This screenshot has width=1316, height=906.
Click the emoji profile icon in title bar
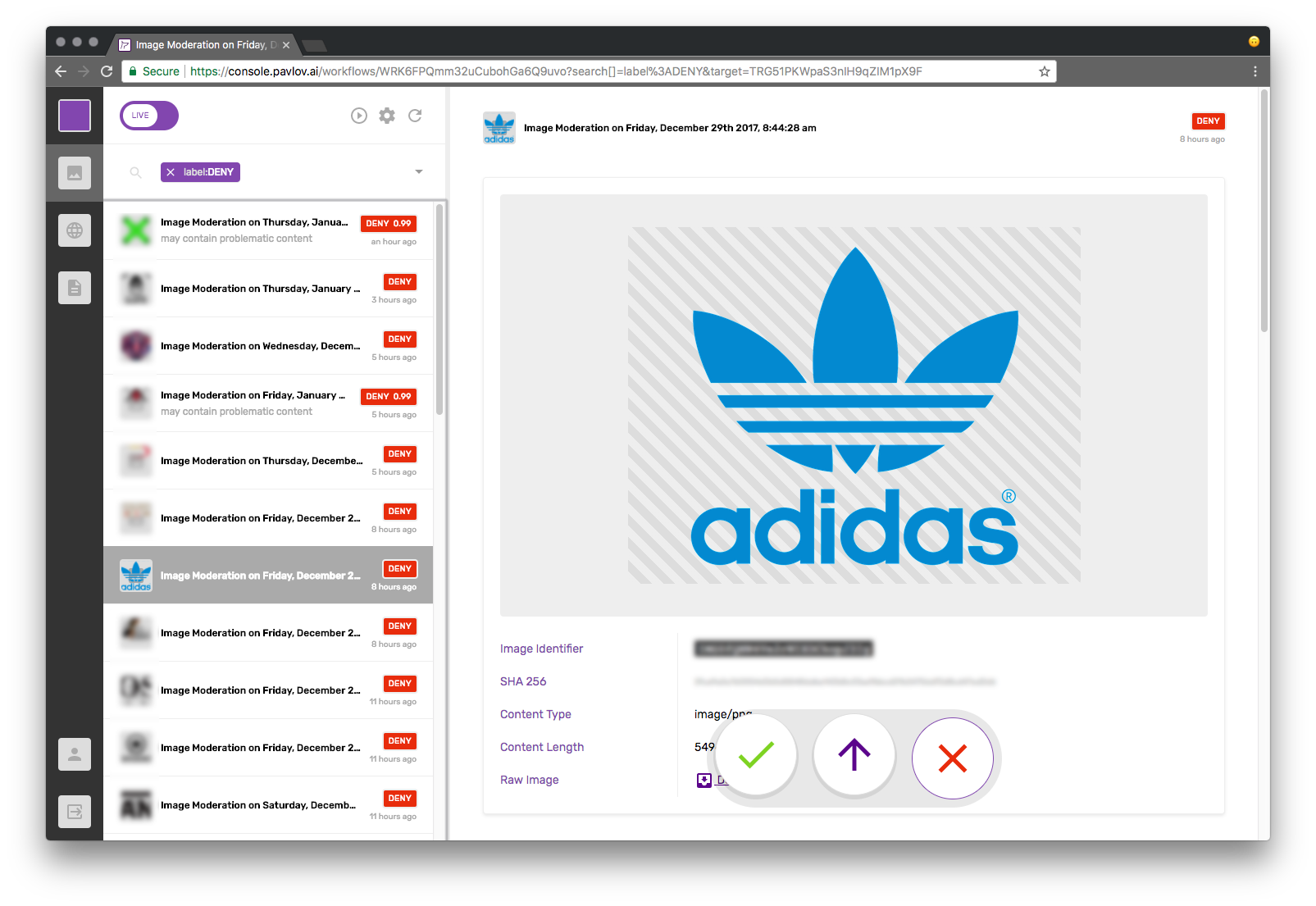(1254, 42)
